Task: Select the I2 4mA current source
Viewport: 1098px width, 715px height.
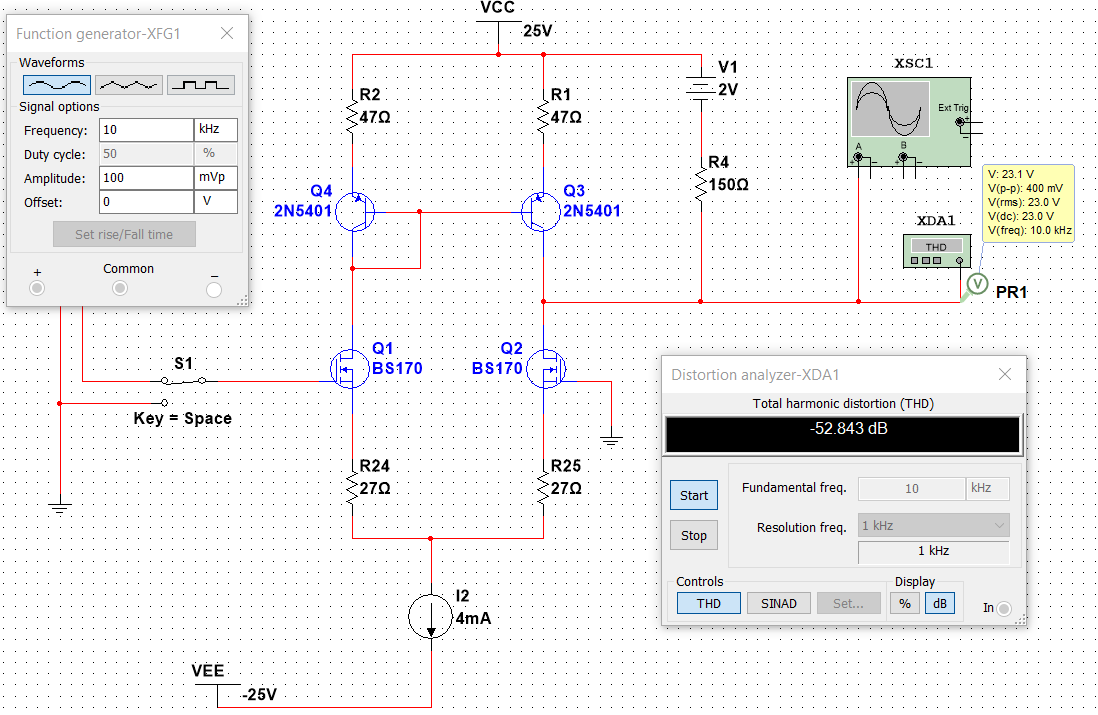Action: pos(431,617)
